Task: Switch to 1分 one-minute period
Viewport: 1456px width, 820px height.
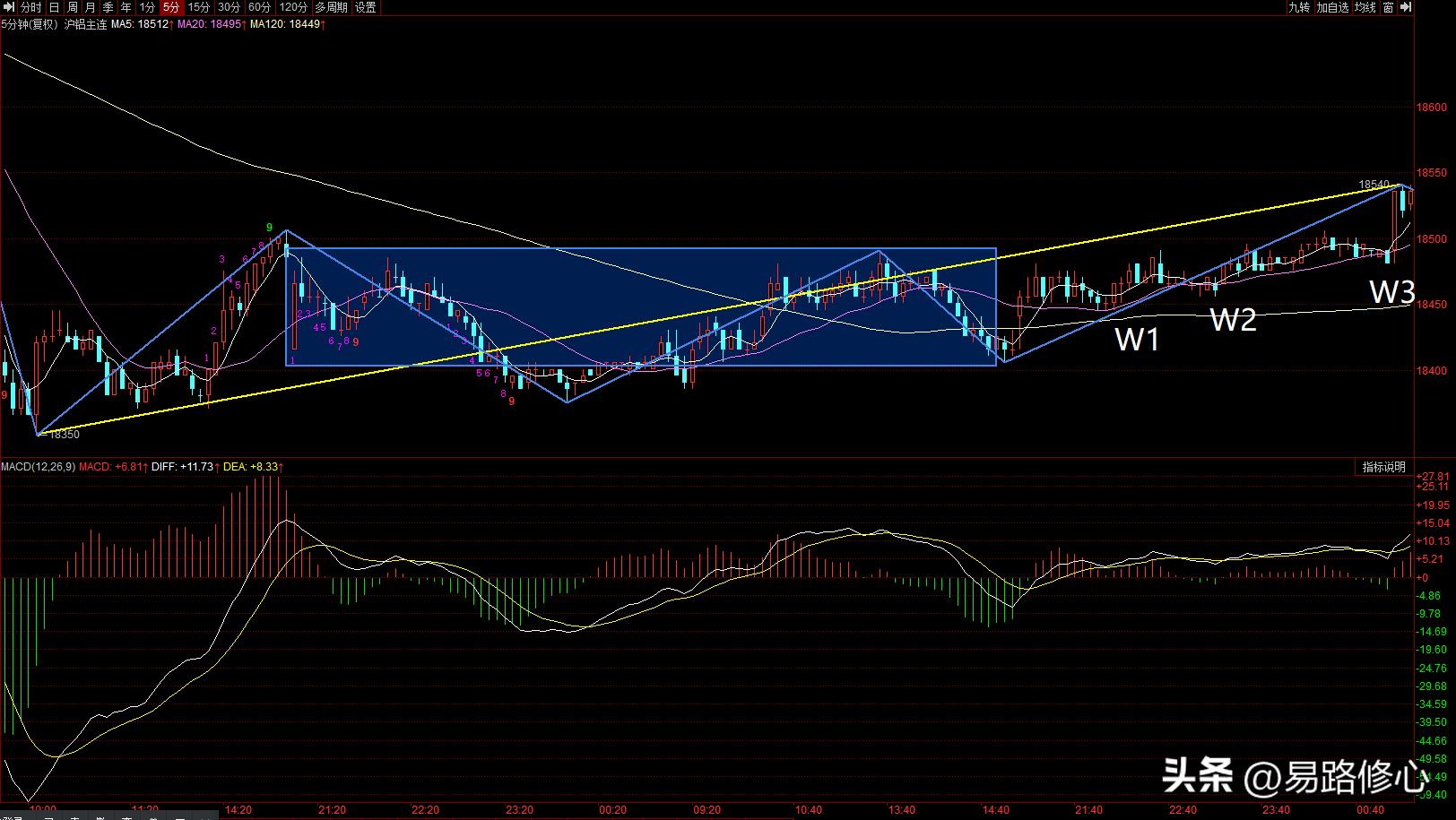Action: click(x=147, y=7)
